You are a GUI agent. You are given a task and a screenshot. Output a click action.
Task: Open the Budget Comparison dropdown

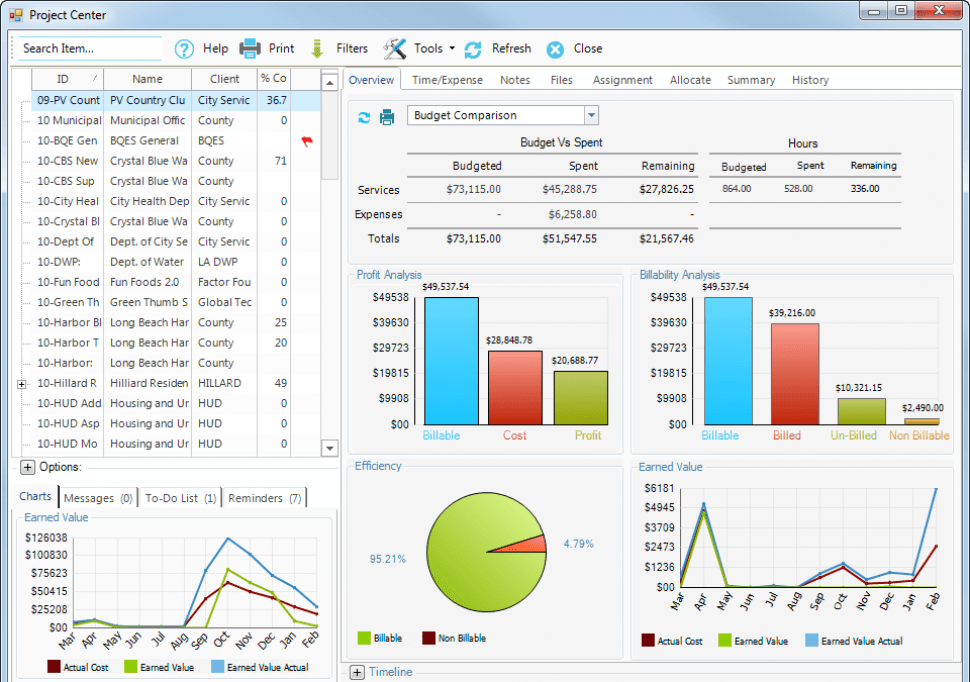point(591,116)
